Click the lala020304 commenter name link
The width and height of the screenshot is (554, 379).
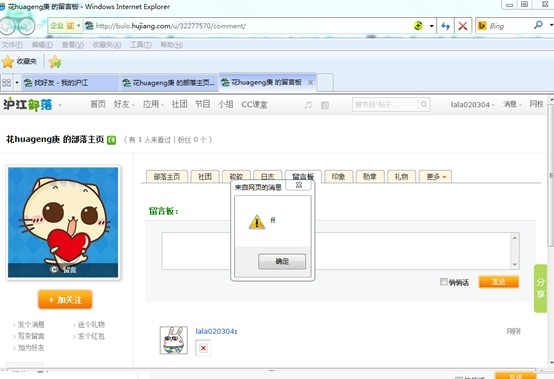[x=215, y=331]
